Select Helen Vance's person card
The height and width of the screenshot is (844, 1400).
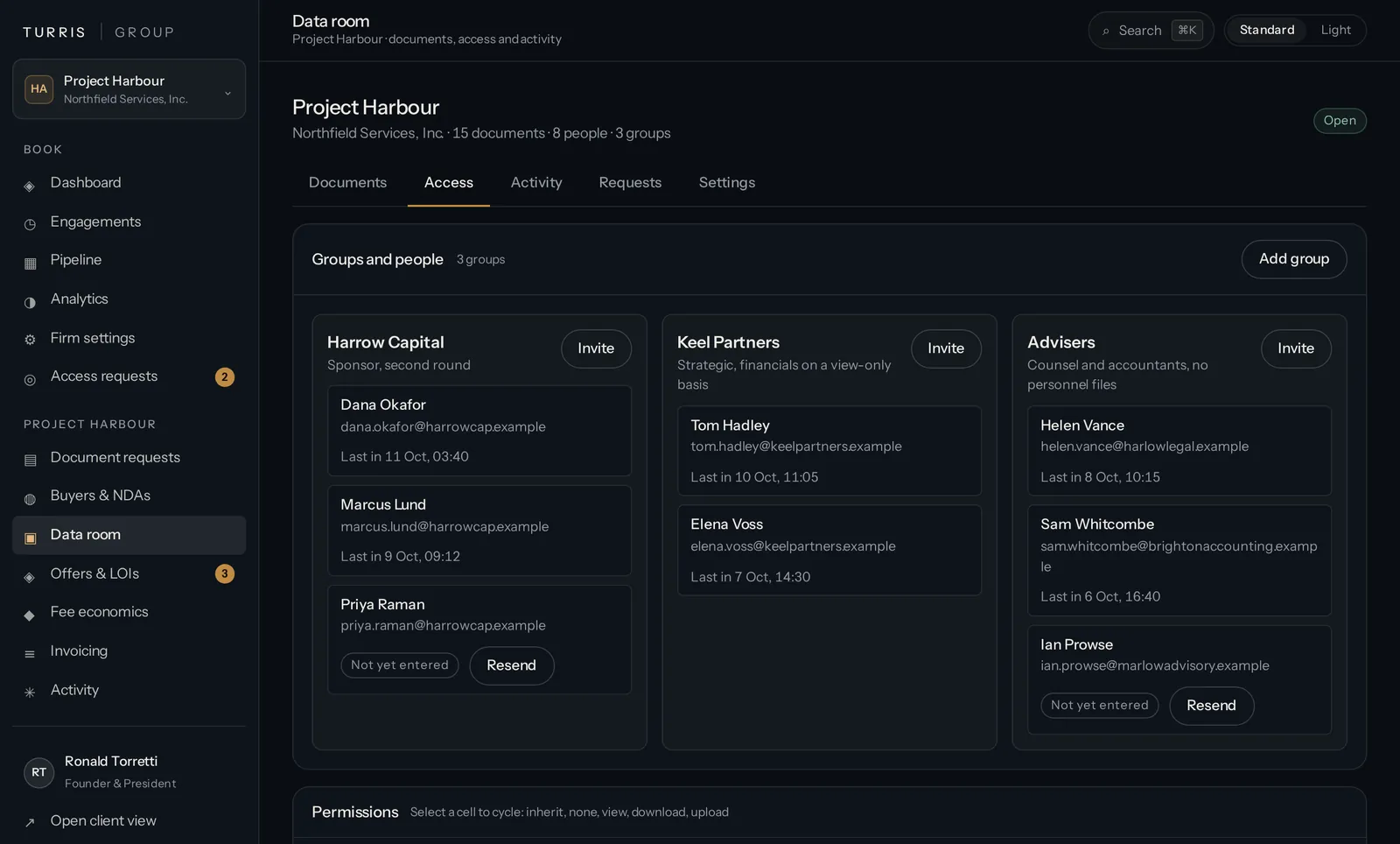coord(1179,451)
